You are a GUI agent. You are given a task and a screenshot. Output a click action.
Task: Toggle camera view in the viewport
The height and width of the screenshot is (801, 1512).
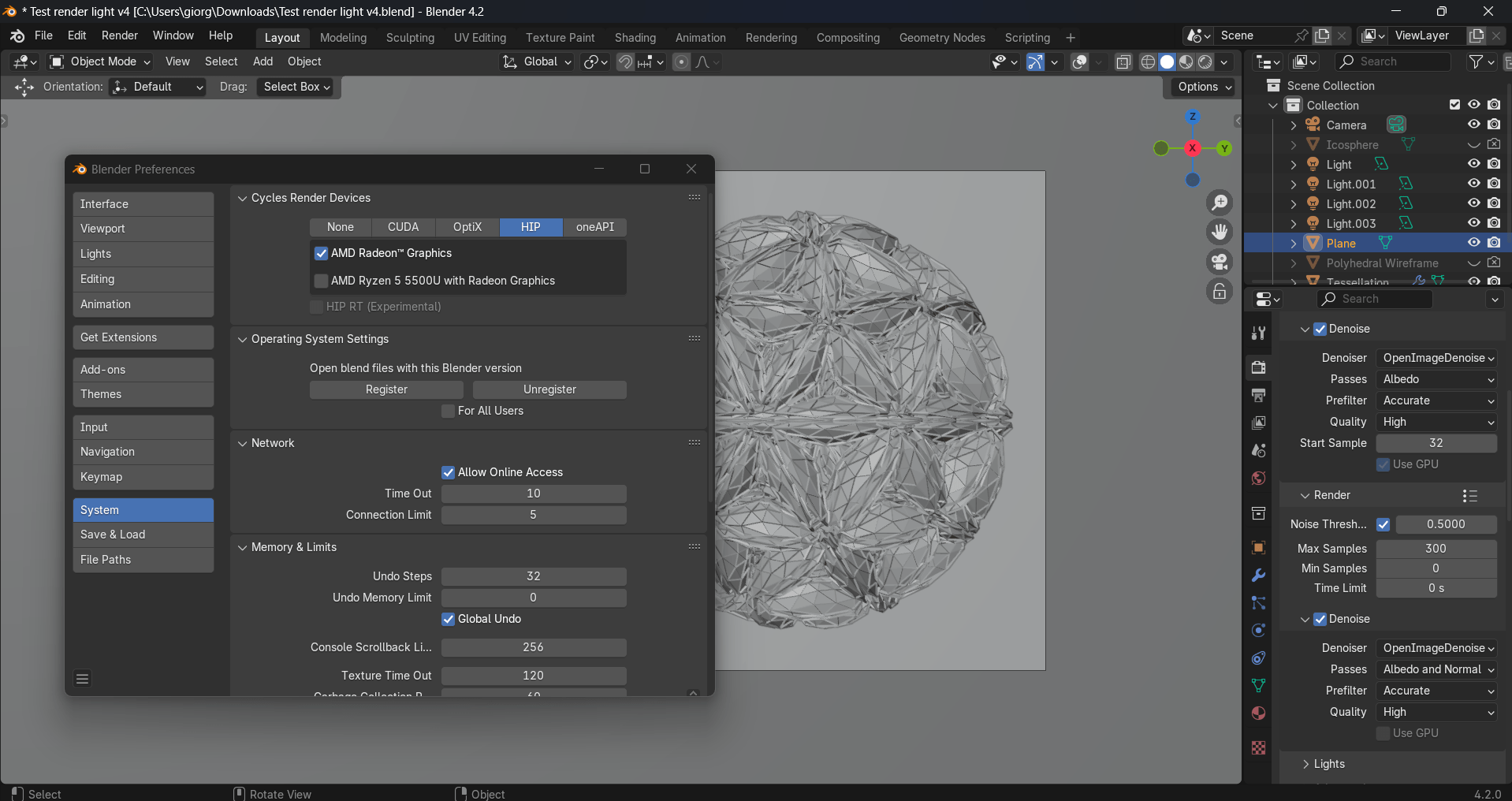(1220, 262)
